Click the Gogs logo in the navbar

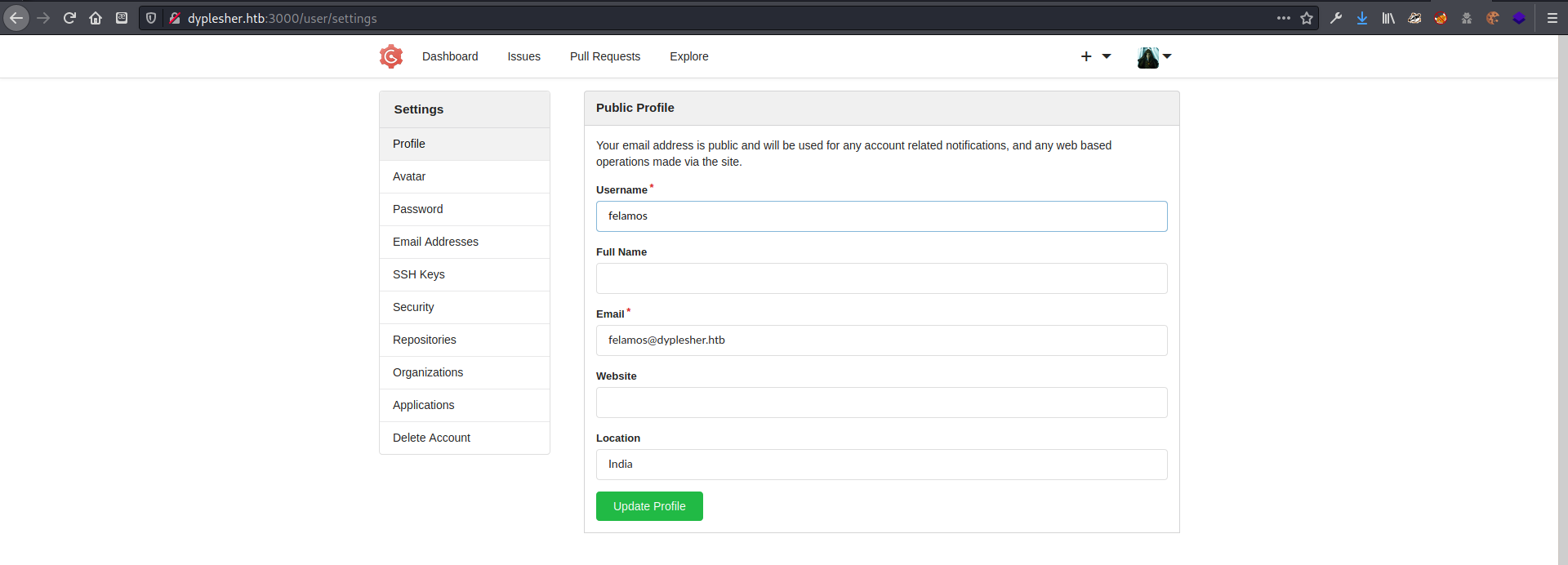coord(391,56)
